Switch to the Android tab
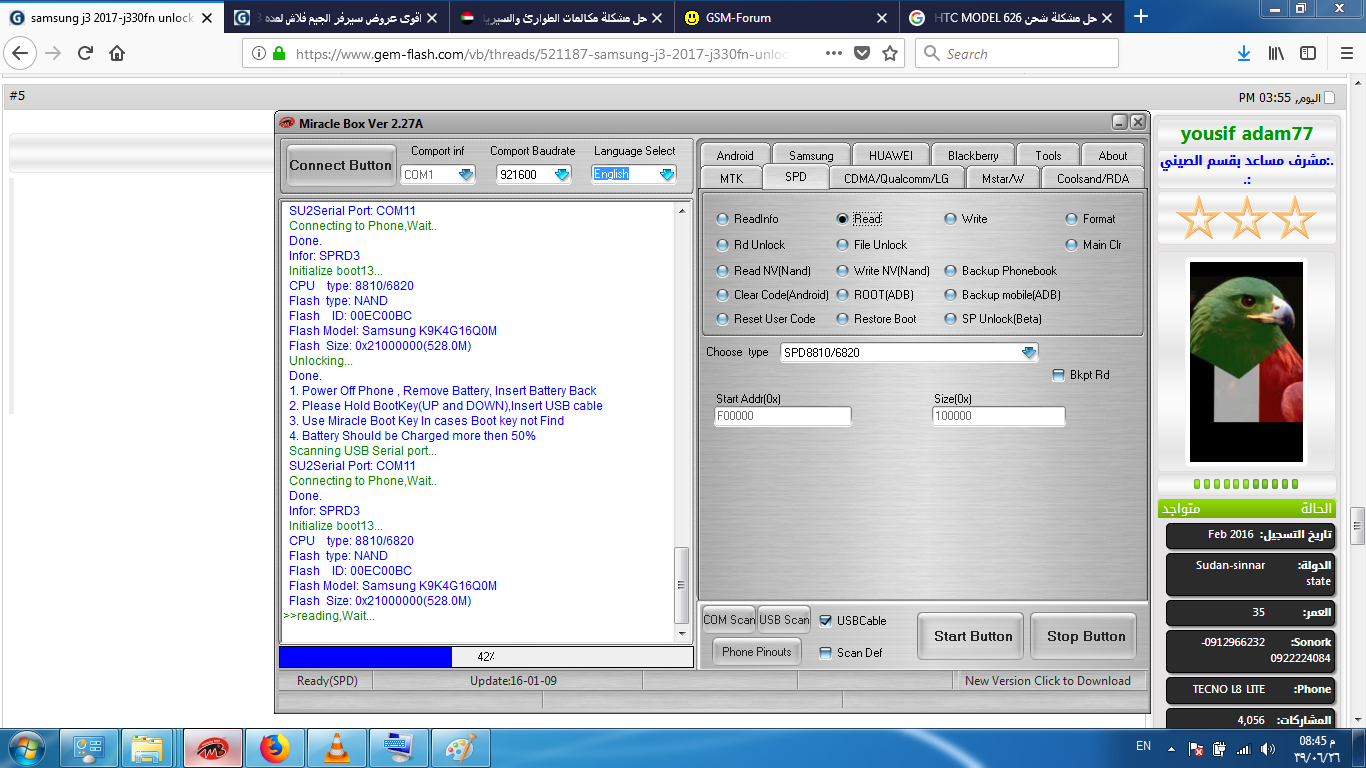 (x=735, y=155)
